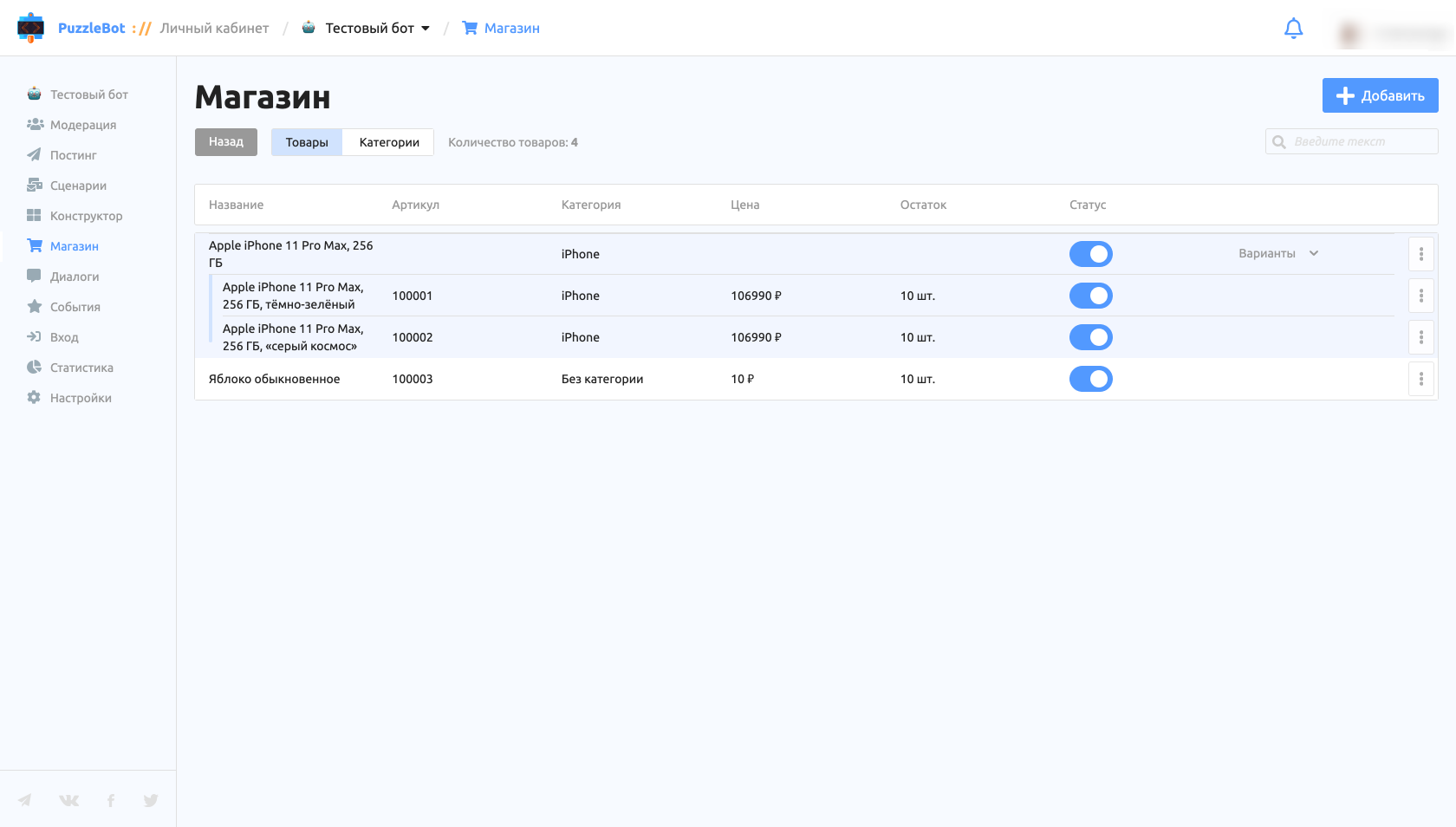Click the Название column header
Viewport: 1456px width, 827px height.
pos(236,205)
